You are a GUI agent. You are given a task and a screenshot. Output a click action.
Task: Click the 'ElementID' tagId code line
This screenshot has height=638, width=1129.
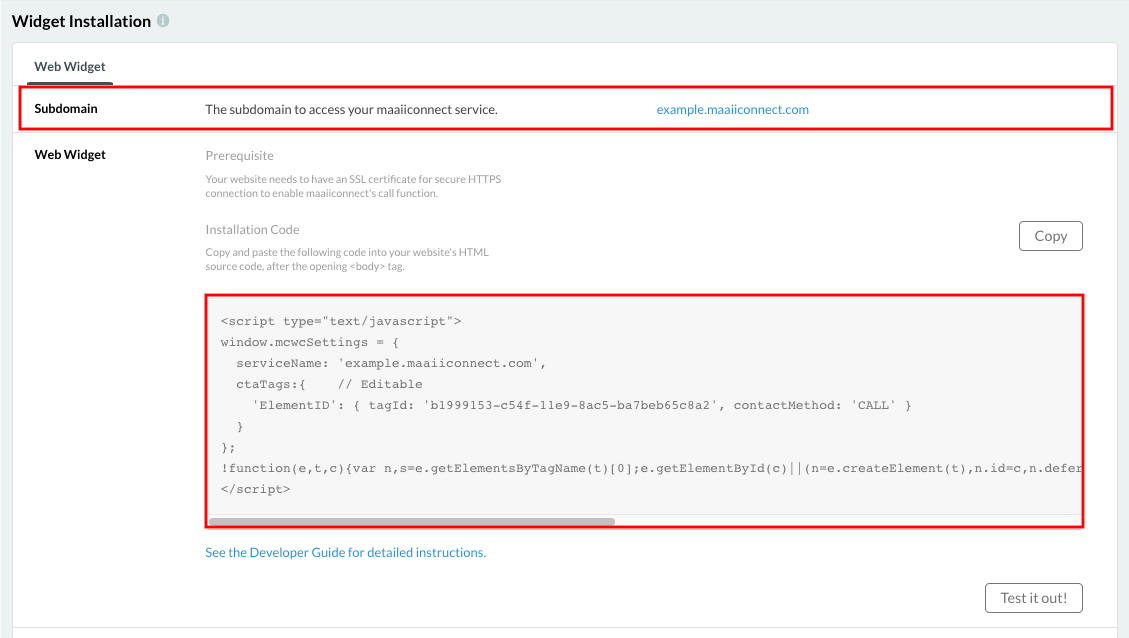coord(582,405)
